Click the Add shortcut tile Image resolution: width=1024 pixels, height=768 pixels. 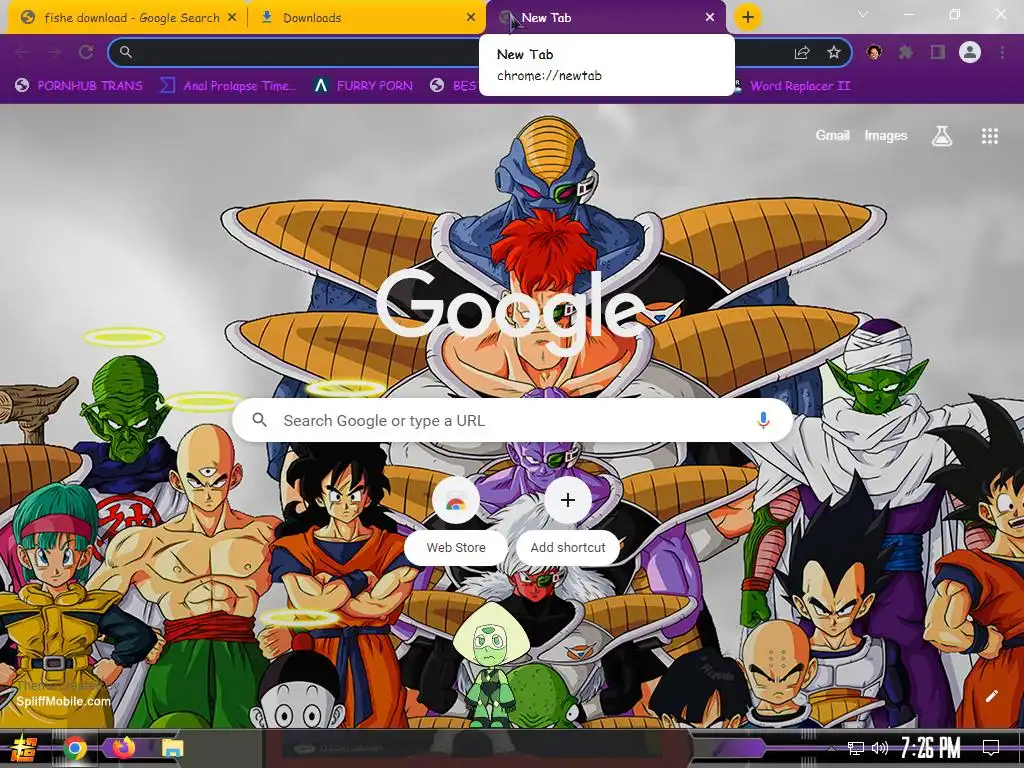pos(568,522)
